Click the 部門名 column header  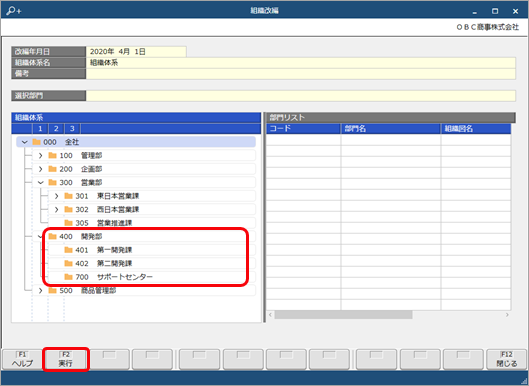pos(391,129)
